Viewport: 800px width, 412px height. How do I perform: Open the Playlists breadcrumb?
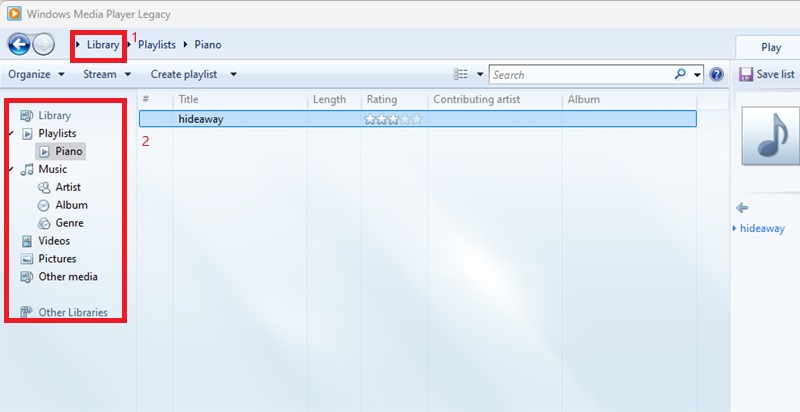pyautogui.click(x=157, y=45)
